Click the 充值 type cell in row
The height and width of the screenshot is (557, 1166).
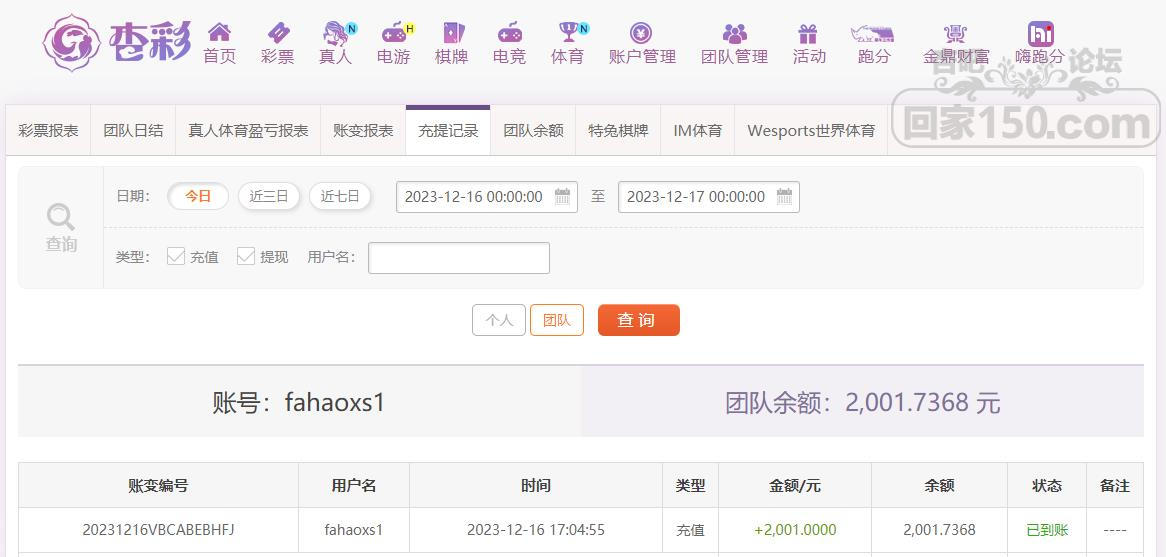click(x=690, y=530)
